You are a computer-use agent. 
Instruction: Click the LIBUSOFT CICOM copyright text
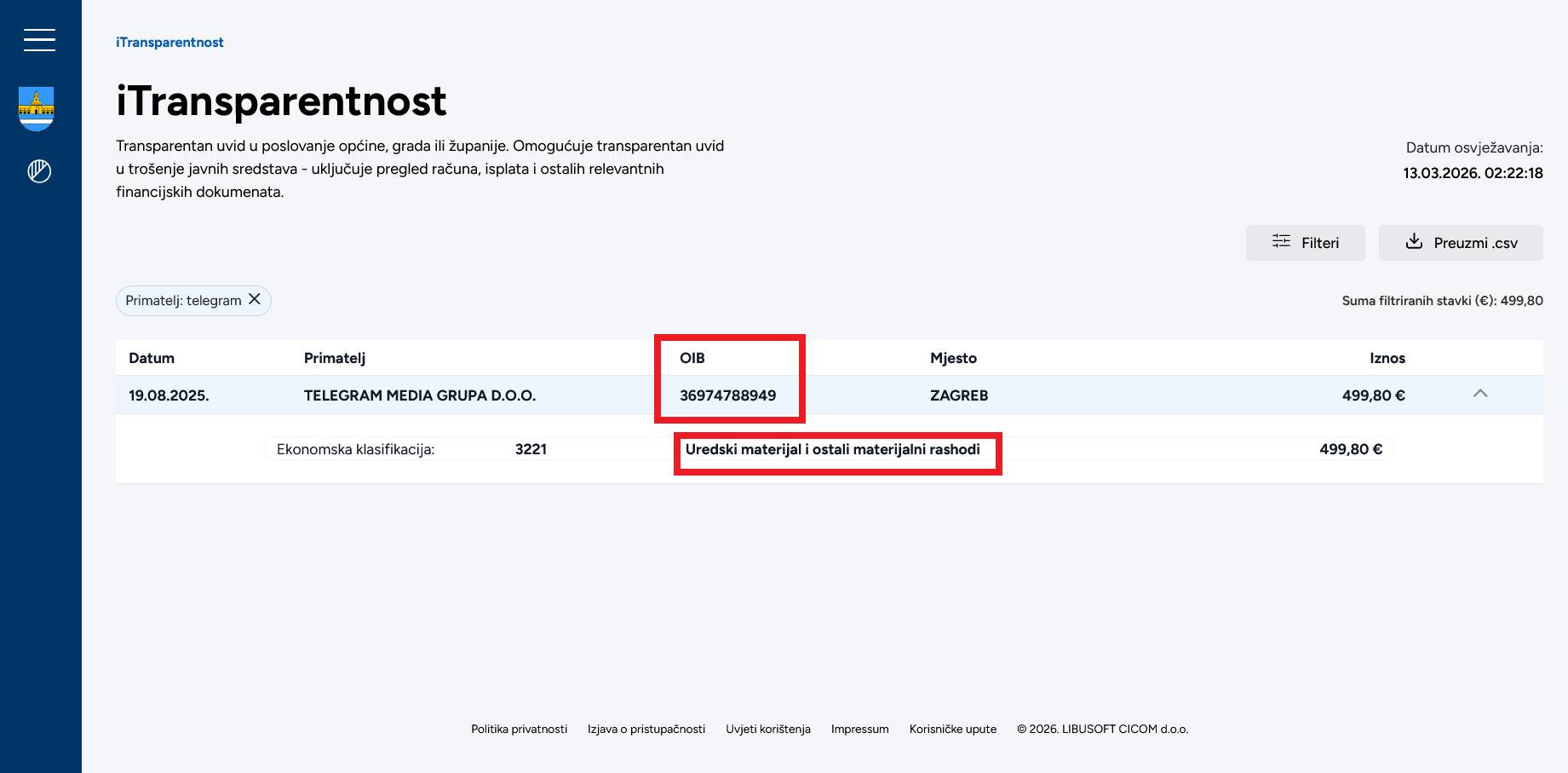(x=1102, y=729)
